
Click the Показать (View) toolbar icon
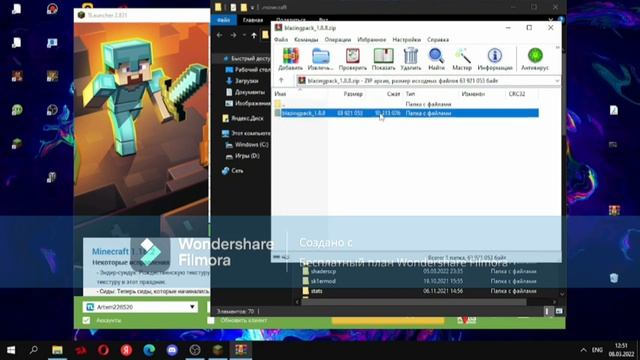[383, 59]
